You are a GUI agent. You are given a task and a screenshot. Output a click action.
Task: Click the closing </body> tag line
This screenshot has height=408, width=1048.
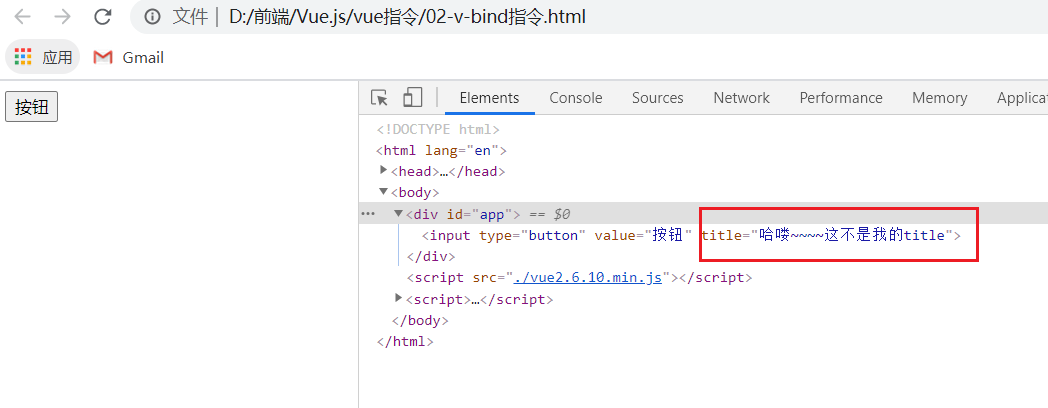click(x=420, y=320)
